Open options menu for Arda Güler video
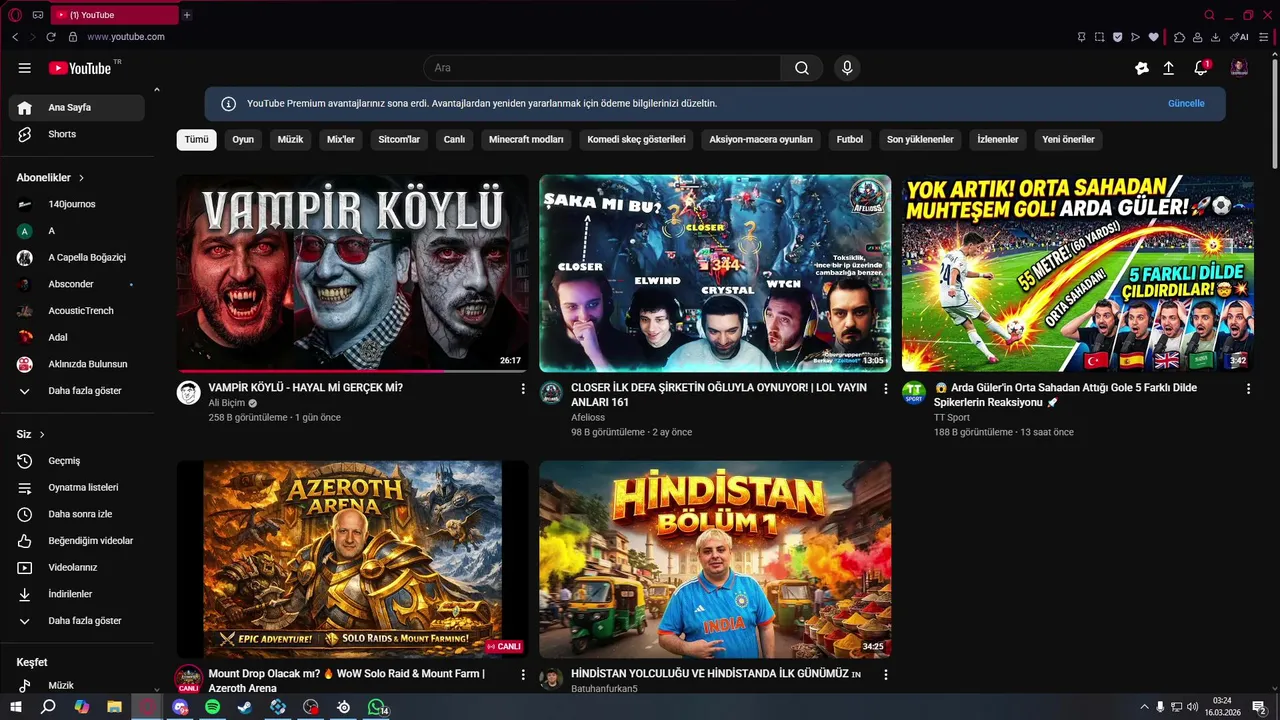The height and width of the screenshot is (720, 1280). [x=1248, y=388]
